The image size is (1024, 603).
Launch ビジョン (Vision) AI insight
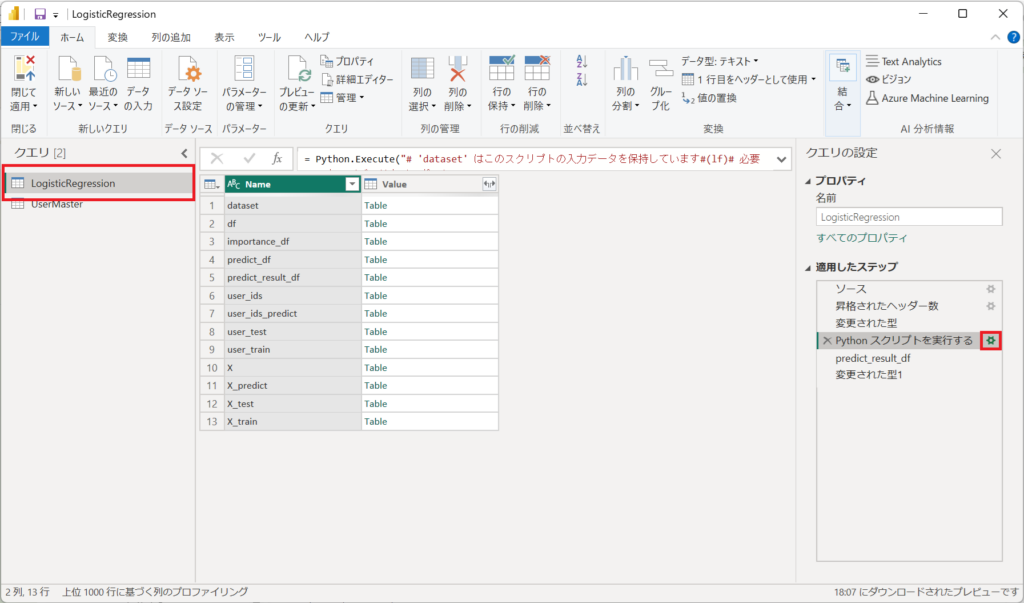[888, 80]
